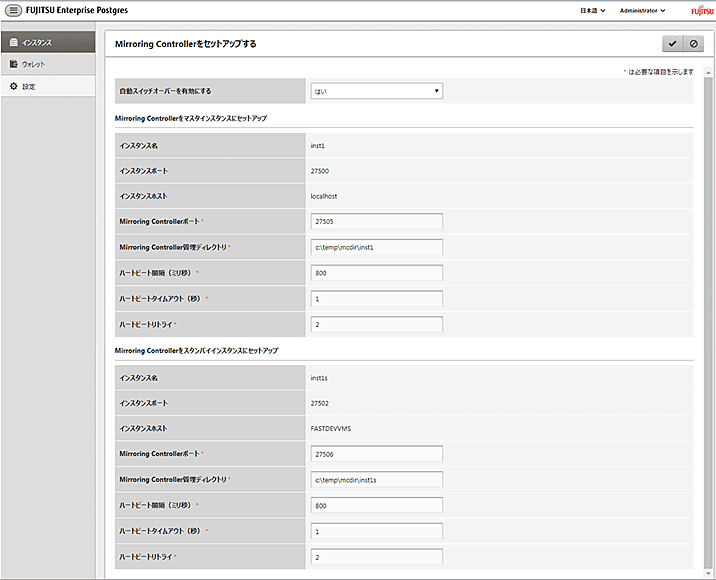Click master heartbeat interval field 800
Screen dimensions: 716x580
pos(377,273)
